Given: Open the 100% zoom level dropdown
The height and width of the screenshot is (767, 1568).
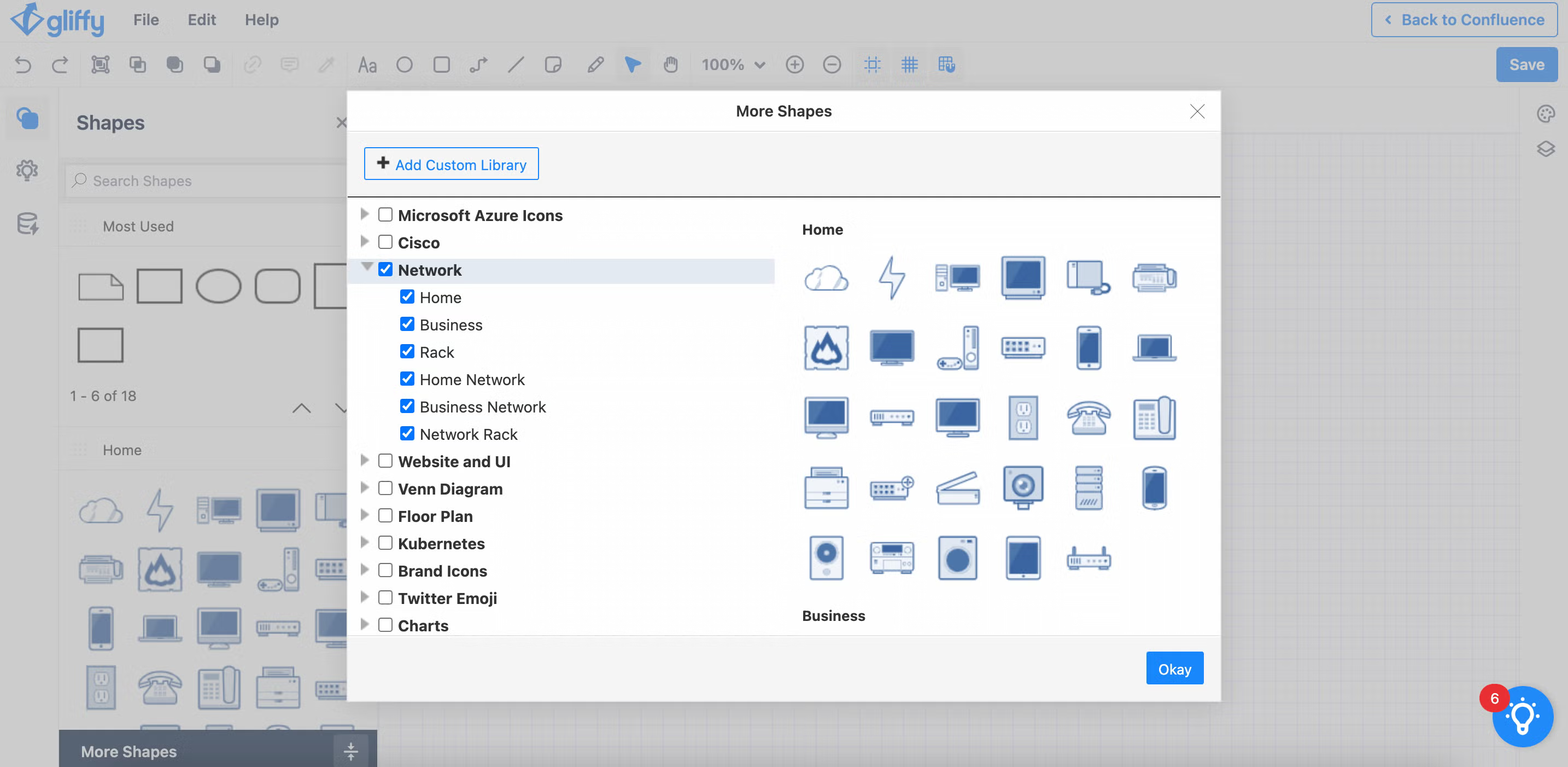Looking at the screenshot, I should 733,65.
